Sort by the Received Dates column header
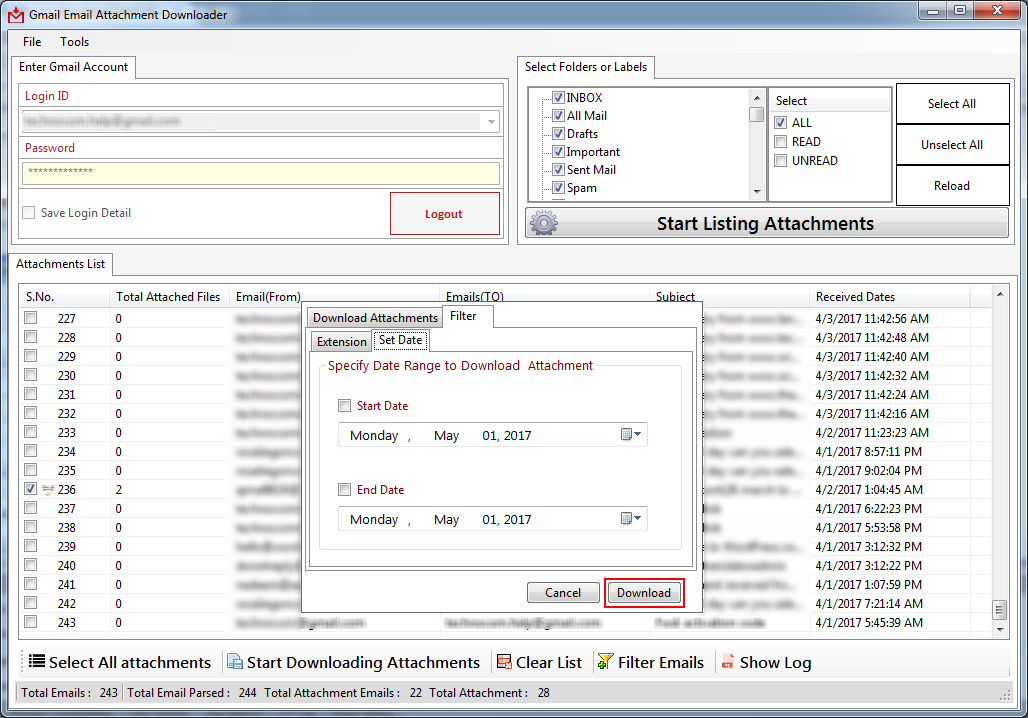 pos(888,297)
